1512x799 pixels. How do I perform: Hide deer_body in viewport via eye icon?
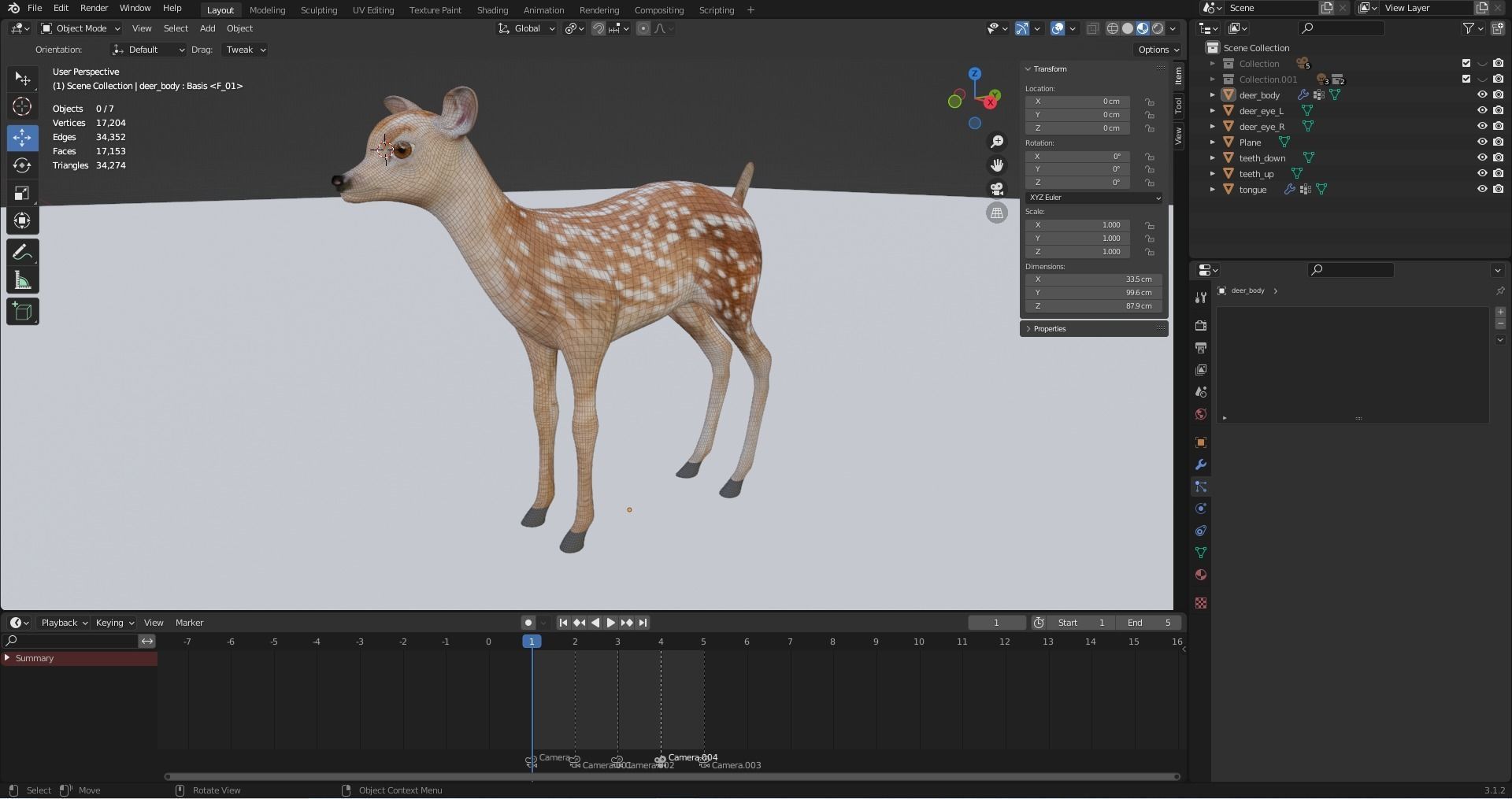(1482, 95)
